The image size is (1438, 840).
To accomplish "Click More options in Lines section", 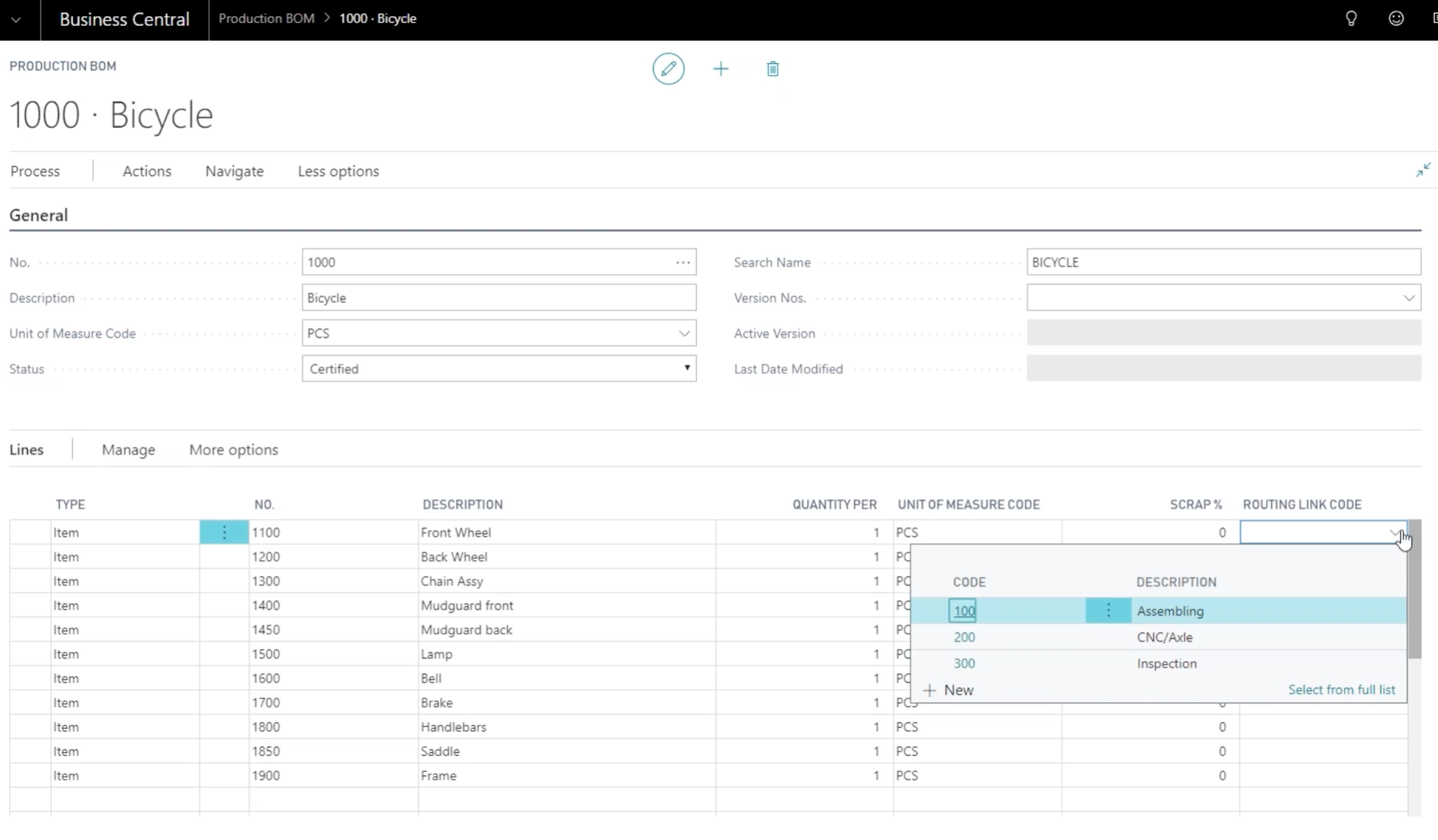I will click(x=234, y=450).
